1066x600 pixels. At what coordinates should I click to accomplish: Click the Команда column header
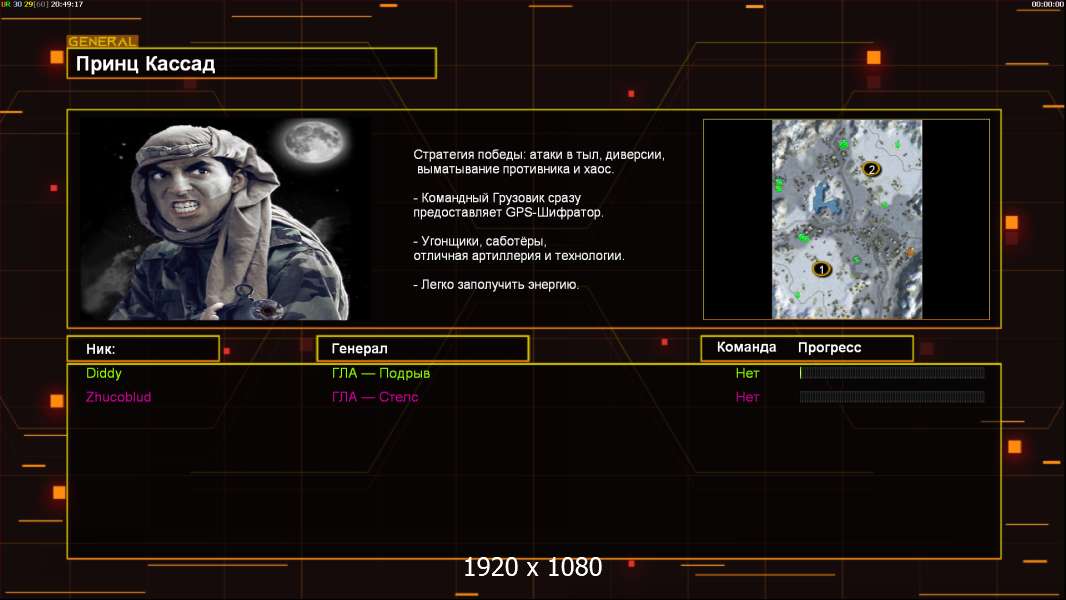(746, 348)
